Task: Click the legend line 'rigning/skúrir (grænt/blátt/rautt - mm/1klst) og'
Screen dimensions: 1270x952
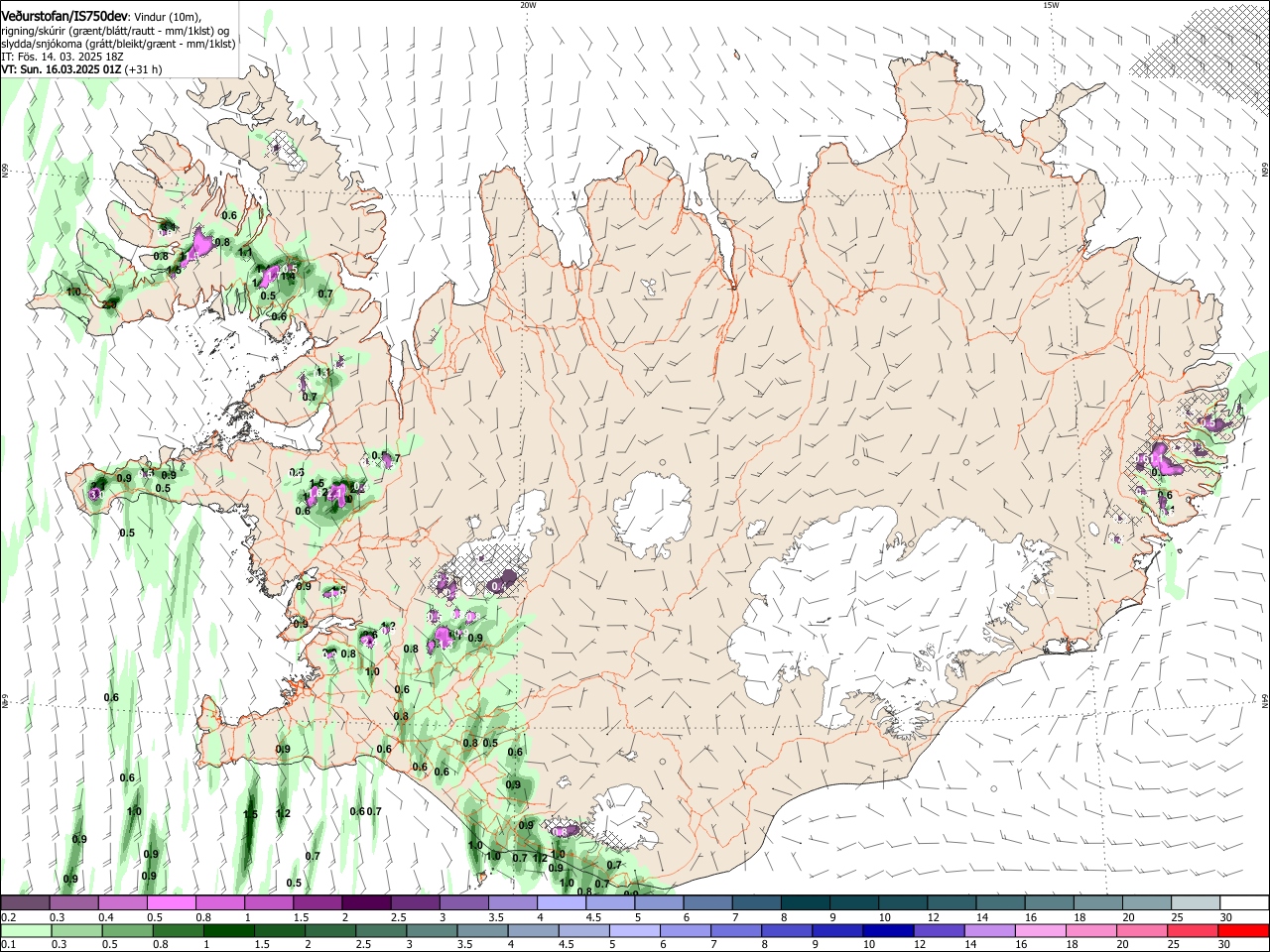Action: (116, 31)
